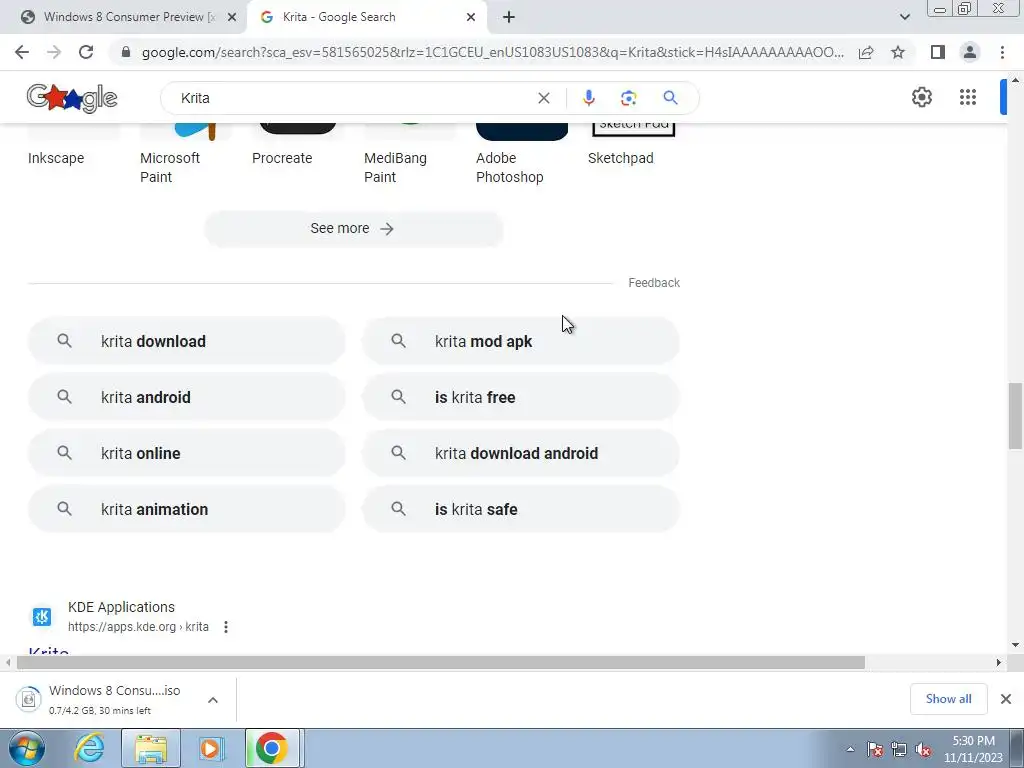Image resolution: width=1024 pixels, height=768 pixels.
Task: Bookmark this page with the star
Action: point(898,52)
